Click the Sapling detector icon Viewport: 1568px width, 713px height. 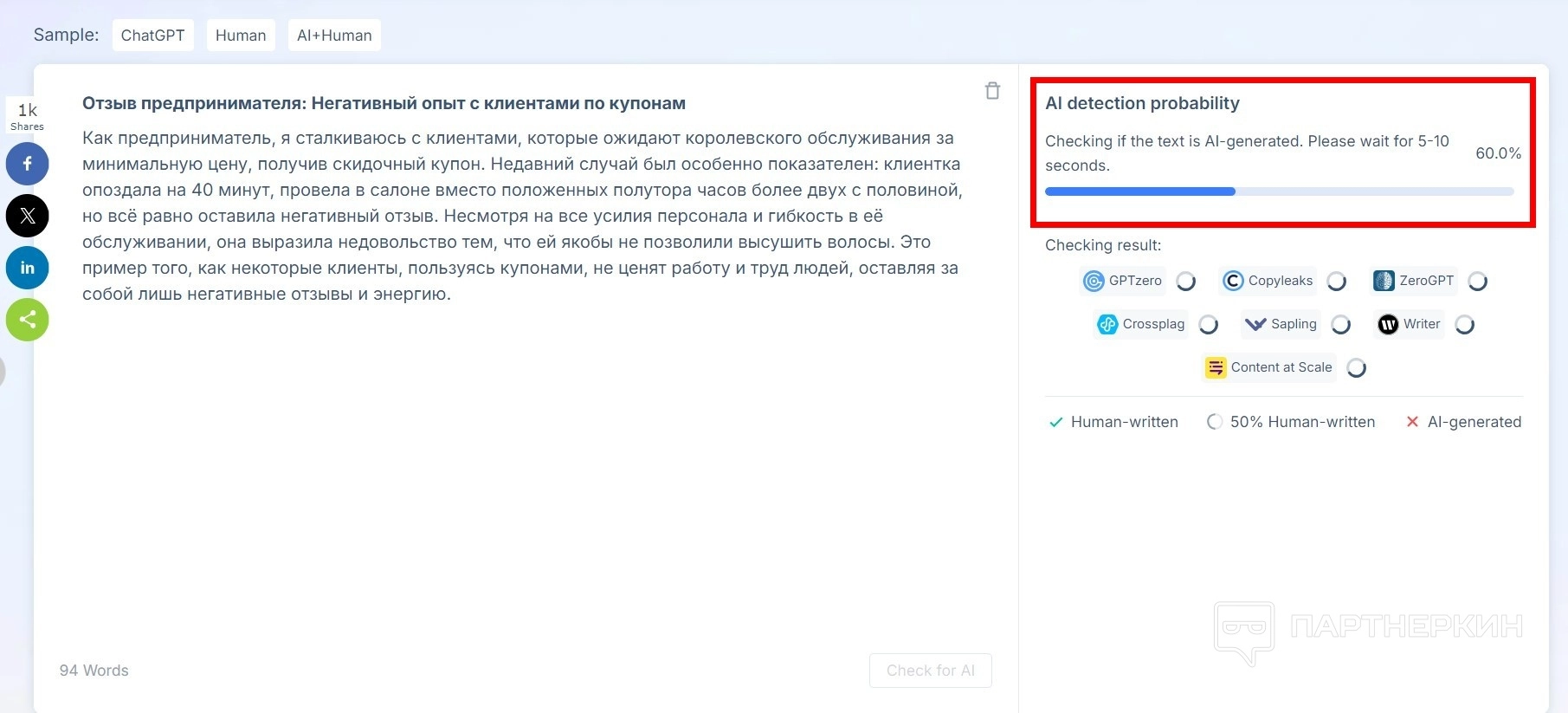point(1255,324)
